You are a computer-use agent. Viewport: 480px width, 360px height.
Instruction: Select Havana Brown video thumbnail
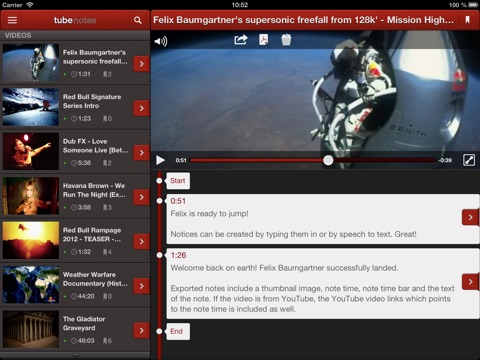[31, 196]
